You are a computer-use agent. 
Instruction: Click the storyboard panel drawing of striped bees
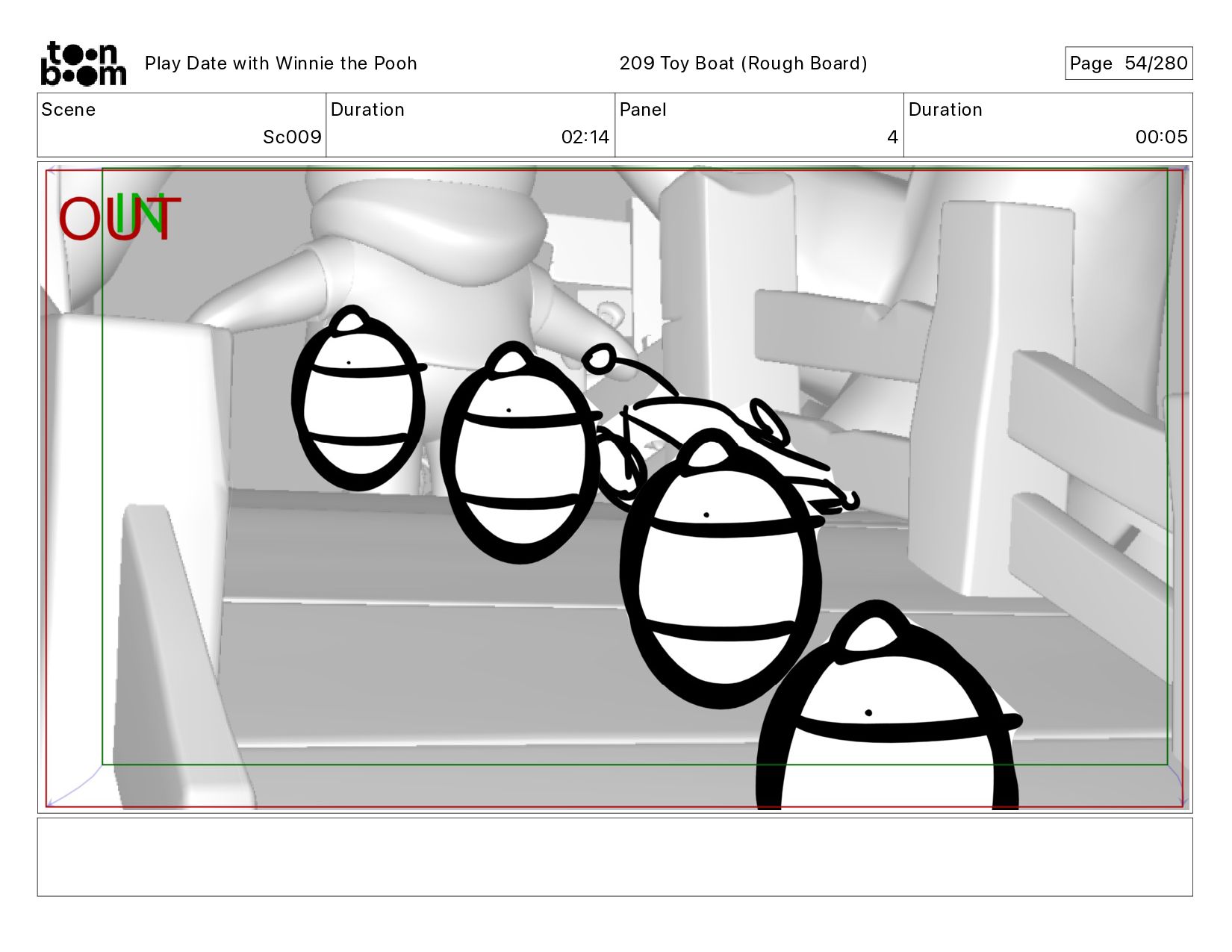(615, 488)
